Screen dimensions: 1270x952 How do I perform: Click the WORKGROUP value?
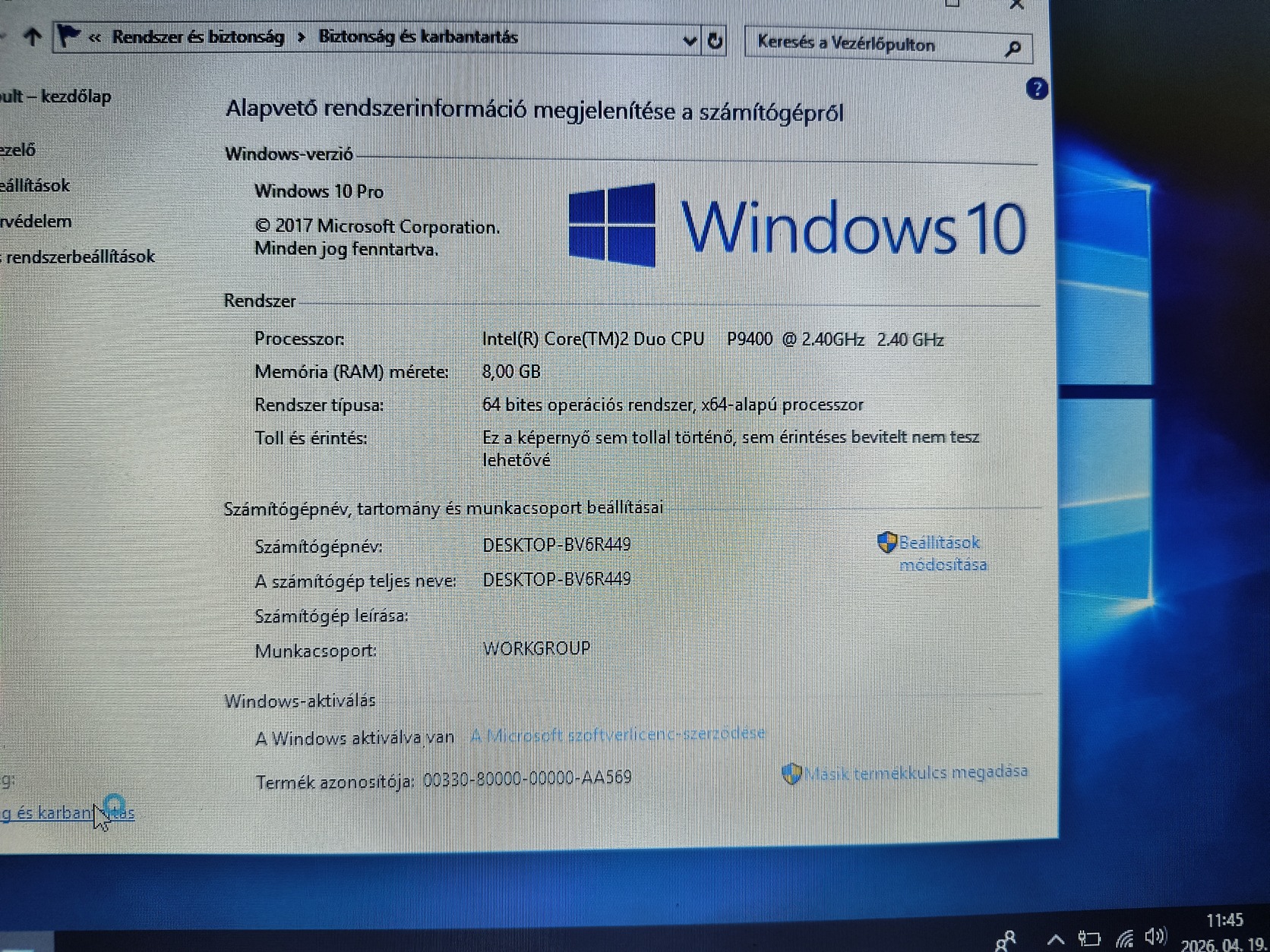[536, 648]
